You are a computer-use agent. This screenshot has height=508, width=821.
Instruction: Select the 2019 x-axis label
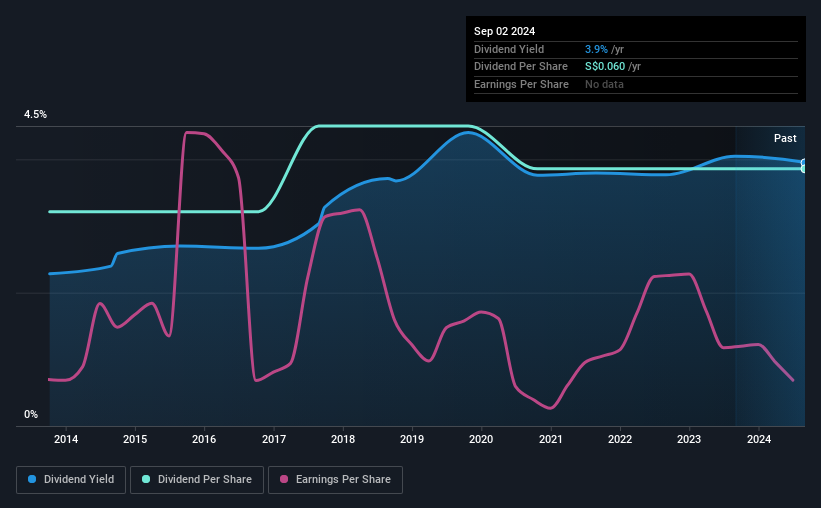click(x=412, y=439)
